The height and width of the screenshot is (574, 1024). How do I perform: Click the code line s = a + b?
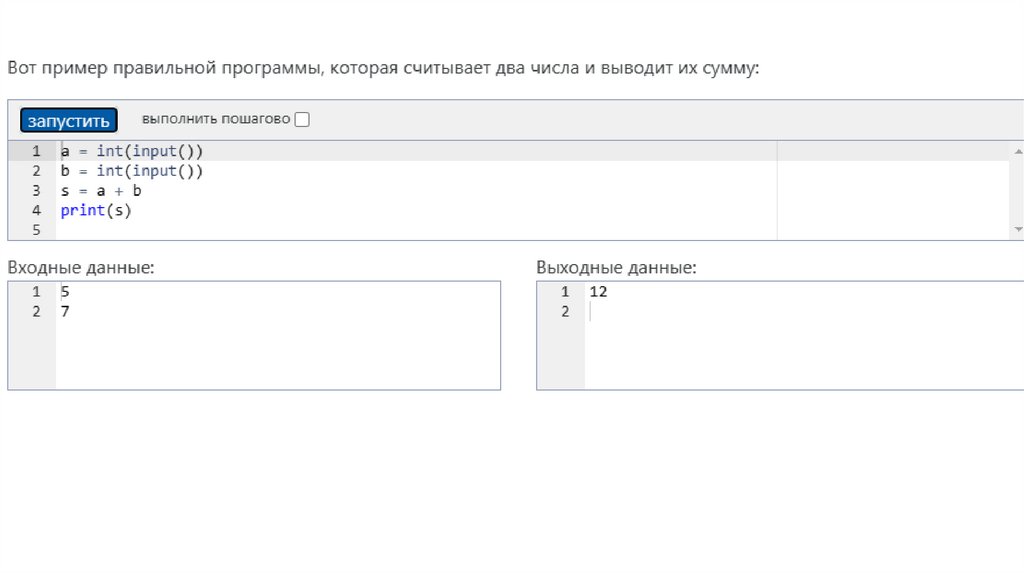[101, 190]
